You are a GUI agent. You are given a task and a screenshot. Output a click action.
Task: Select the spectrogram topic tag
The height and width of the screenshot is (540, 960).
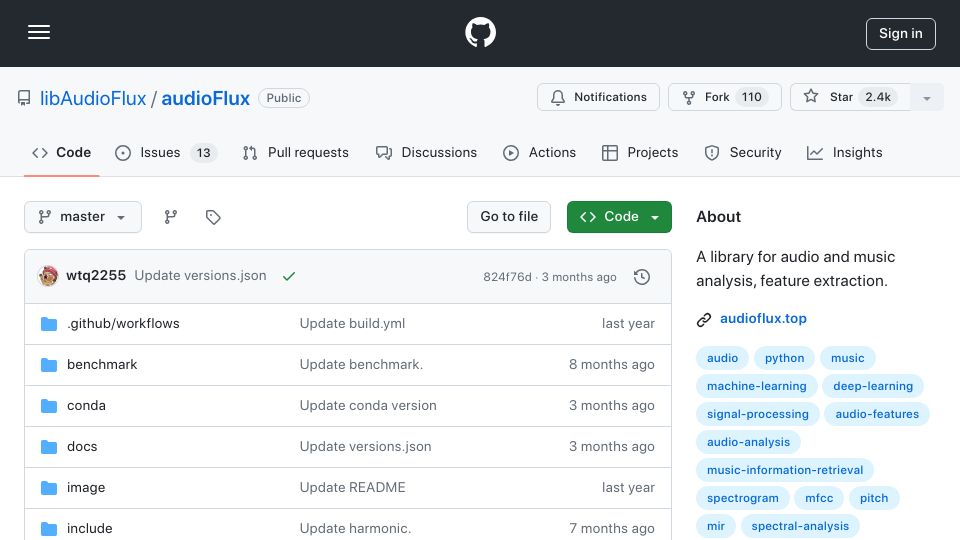(x=743, y=498)
